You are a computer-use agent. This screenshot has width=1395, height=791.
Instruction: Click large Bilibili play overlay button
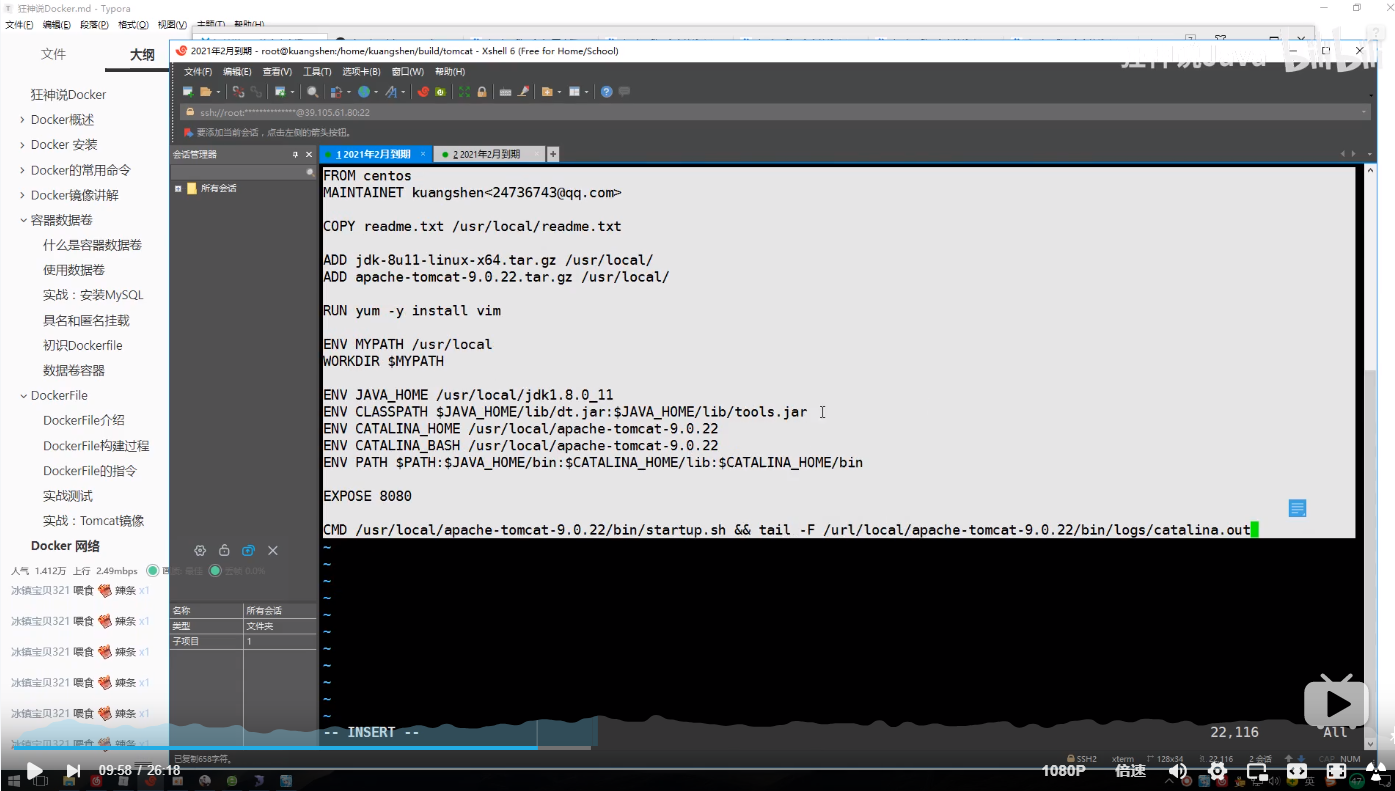pyautogui.click(x=1337, y=703)
